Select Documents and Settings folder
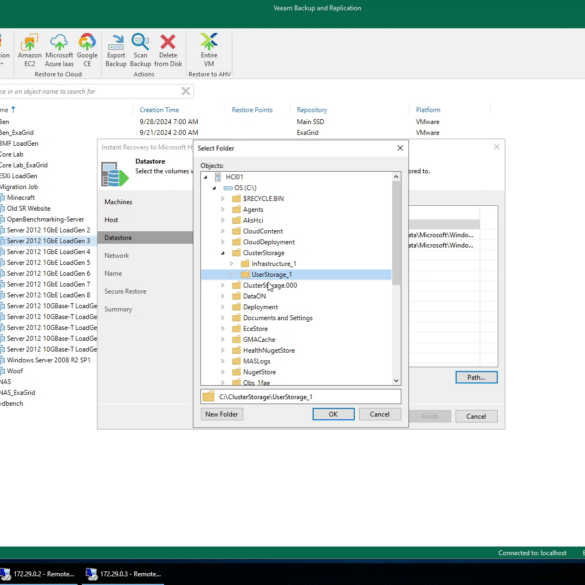This screenshot has height=585, width=585. coord(278,317)
